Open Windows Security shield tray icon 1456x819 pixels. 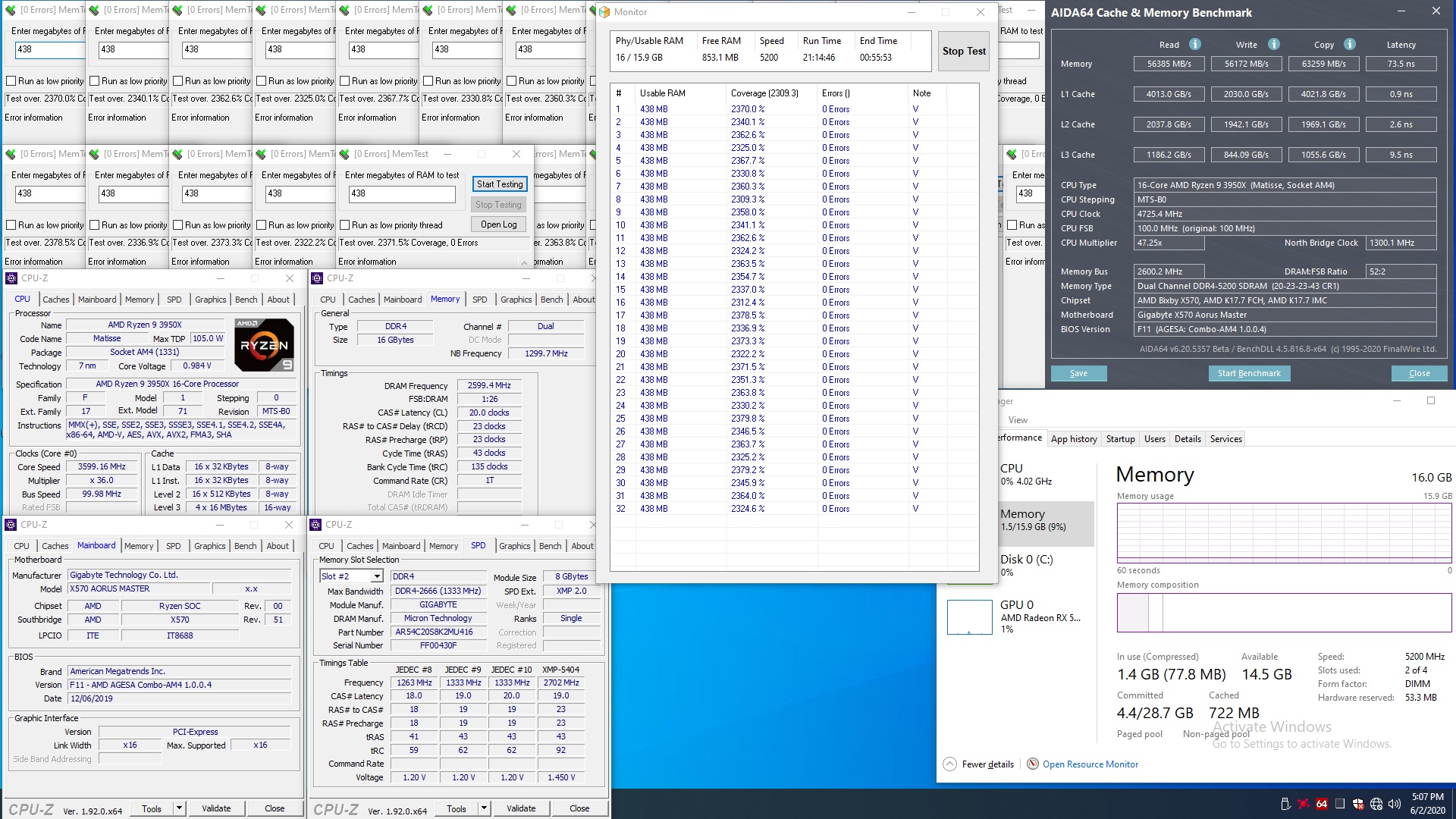point(1358,804)
